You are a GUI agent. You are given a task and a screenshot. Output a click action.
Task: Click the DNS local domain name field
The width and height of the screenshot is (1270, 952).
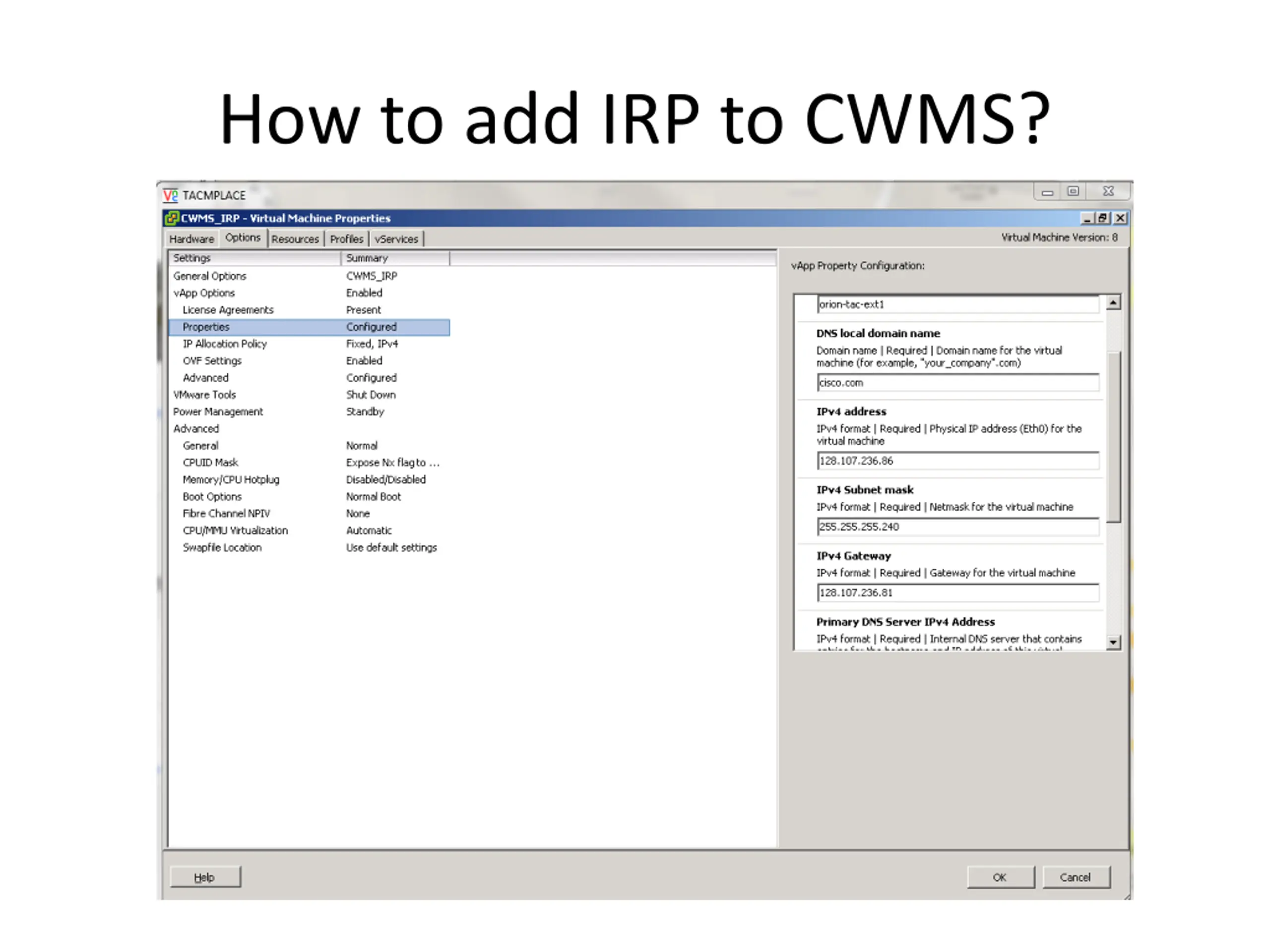pos(957,383)
